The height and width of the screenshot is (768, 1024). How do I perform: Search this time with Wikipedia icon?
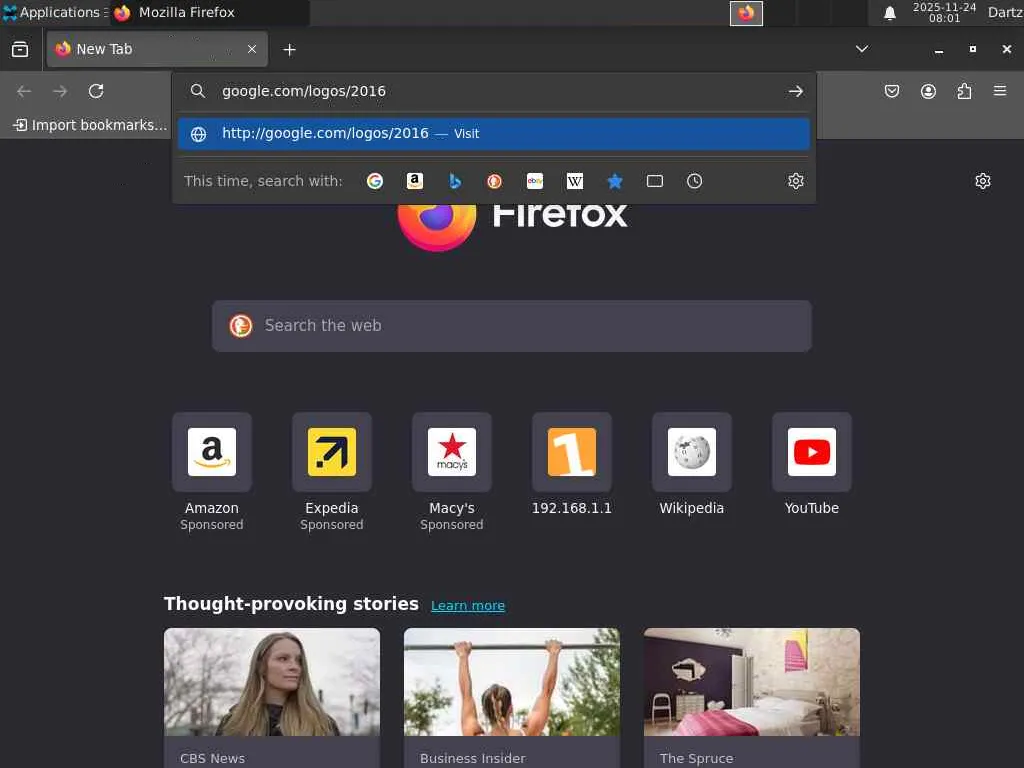(575, 181)
